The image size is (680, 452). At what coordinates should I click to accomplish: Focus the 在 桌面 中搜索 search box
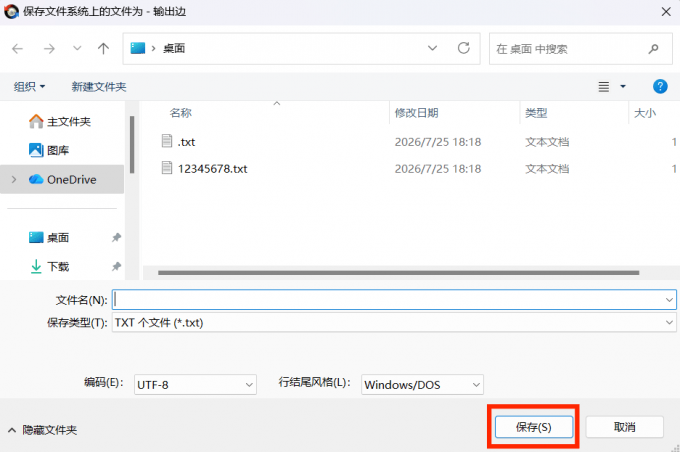tap(581, 49)
